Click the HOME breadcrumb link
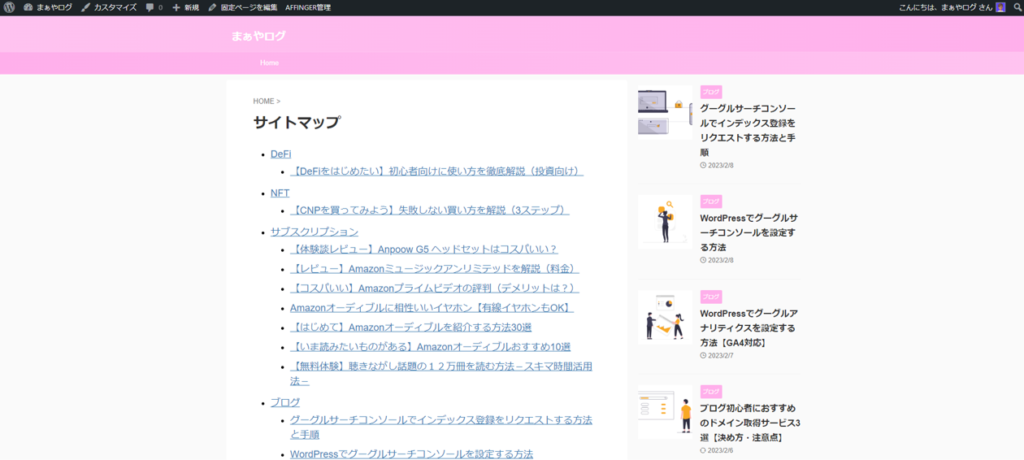The width and height of the screenshot is (1024, 460). (264, 101)
